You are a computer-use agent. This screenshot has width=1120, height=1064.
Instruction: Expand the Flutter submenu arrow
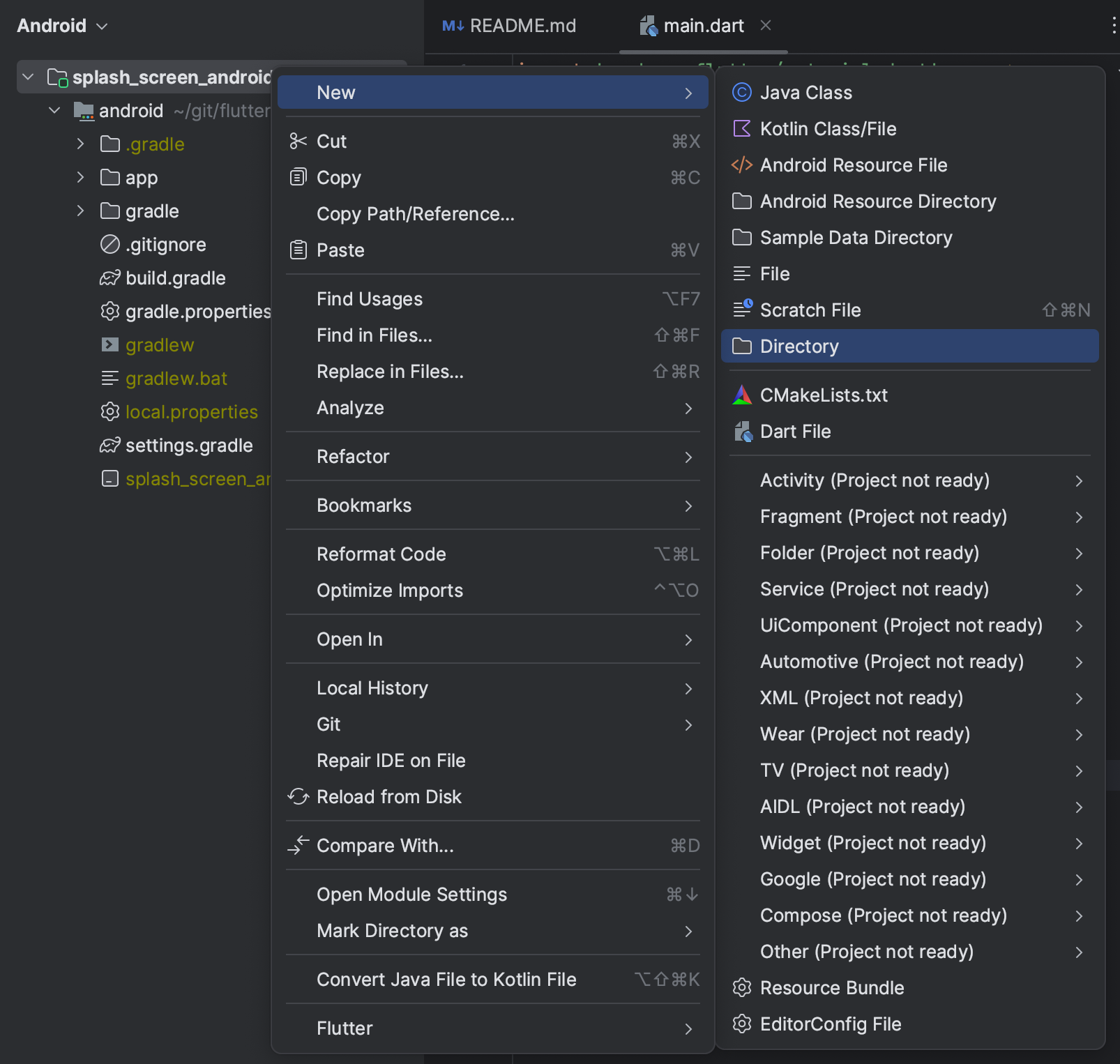[x=688, y=1028]
